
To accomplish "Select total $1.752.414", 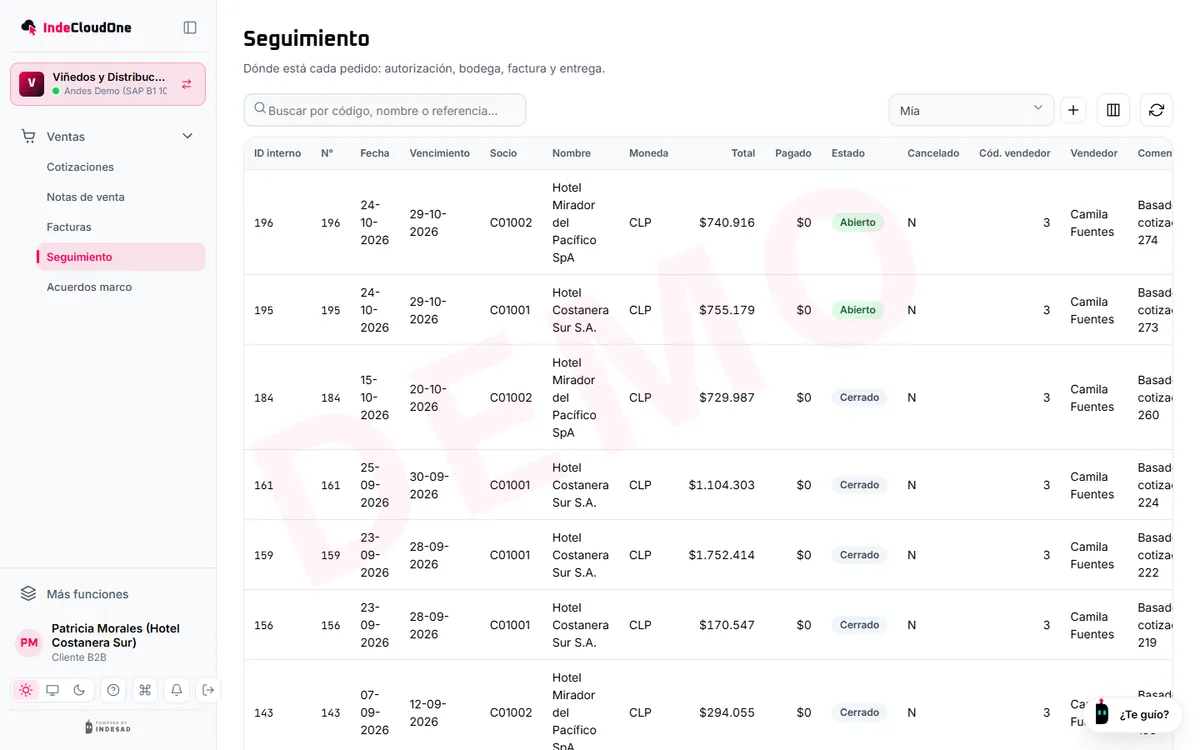I will [721, 555].
